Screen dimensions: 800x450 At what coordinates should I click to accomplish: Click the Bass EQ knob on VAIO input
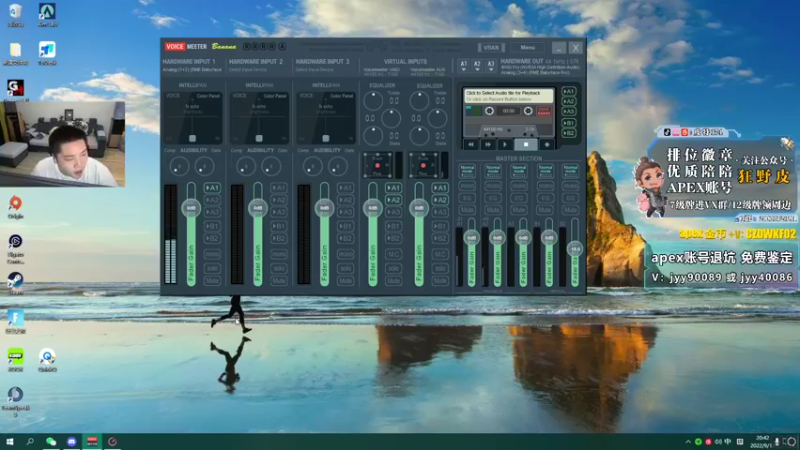[373, 136]
